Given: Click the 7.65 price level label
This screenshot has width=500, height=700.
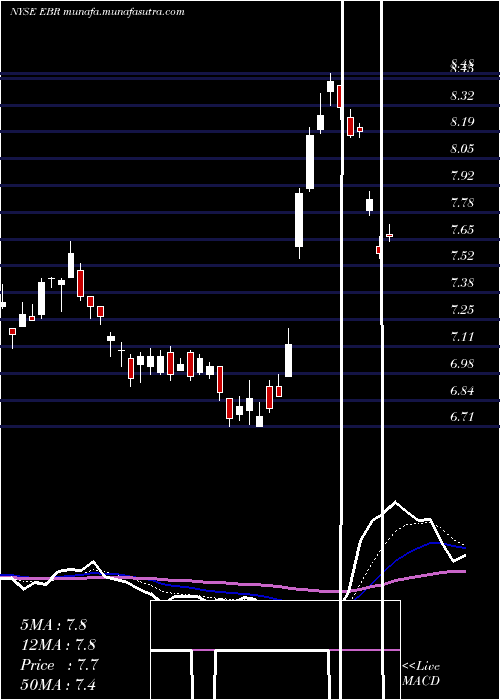Looking at the screenshot, I should (x=462, y=230).
